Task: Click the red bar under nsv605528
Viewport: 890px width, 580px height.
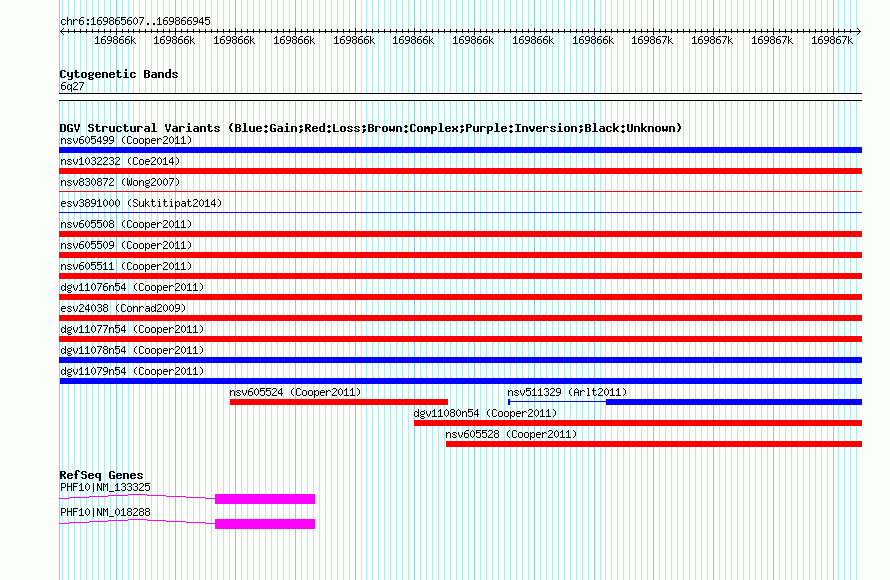Action: [x=654, y=444]
